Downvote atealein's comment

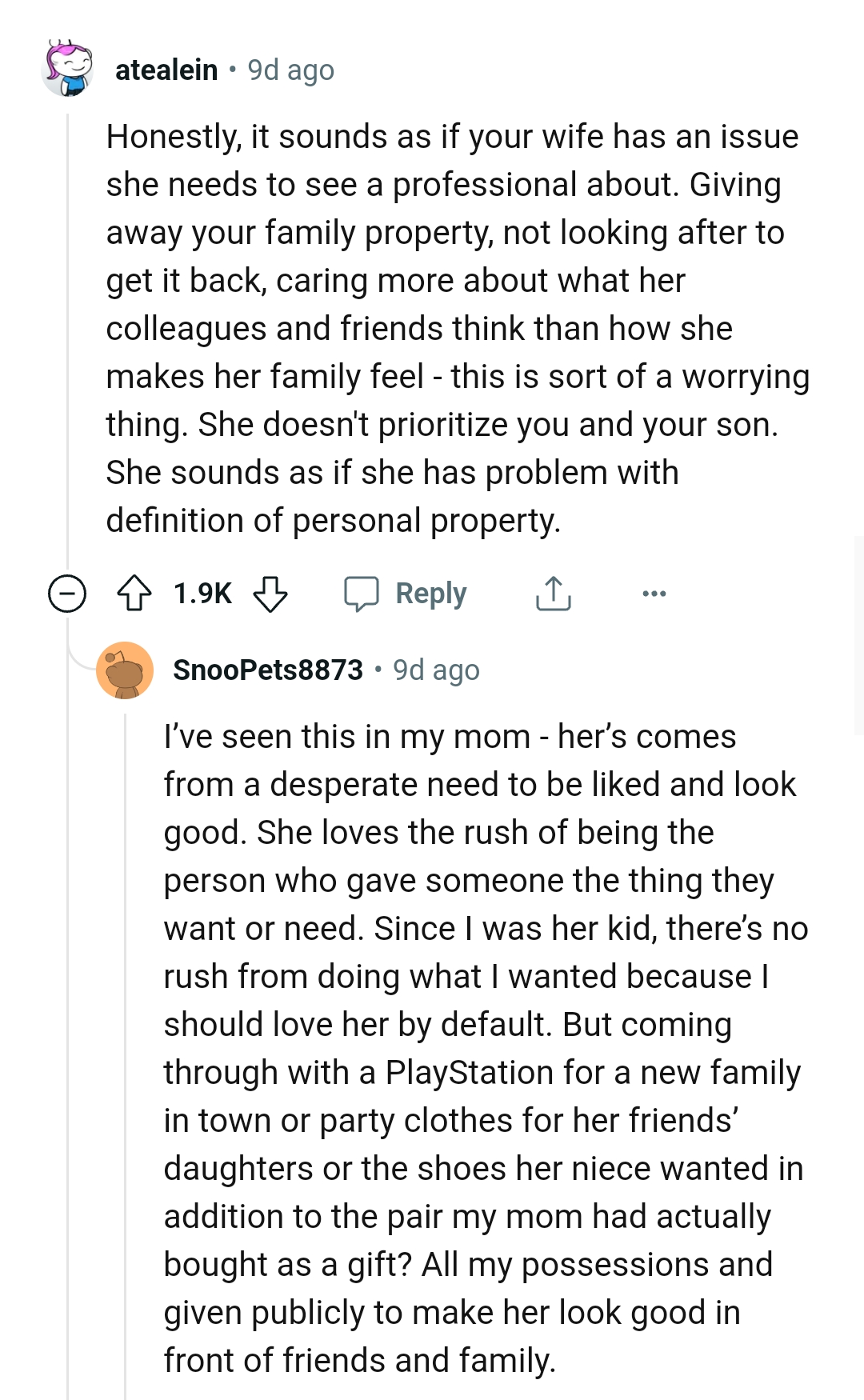click(x=270, y=594)
